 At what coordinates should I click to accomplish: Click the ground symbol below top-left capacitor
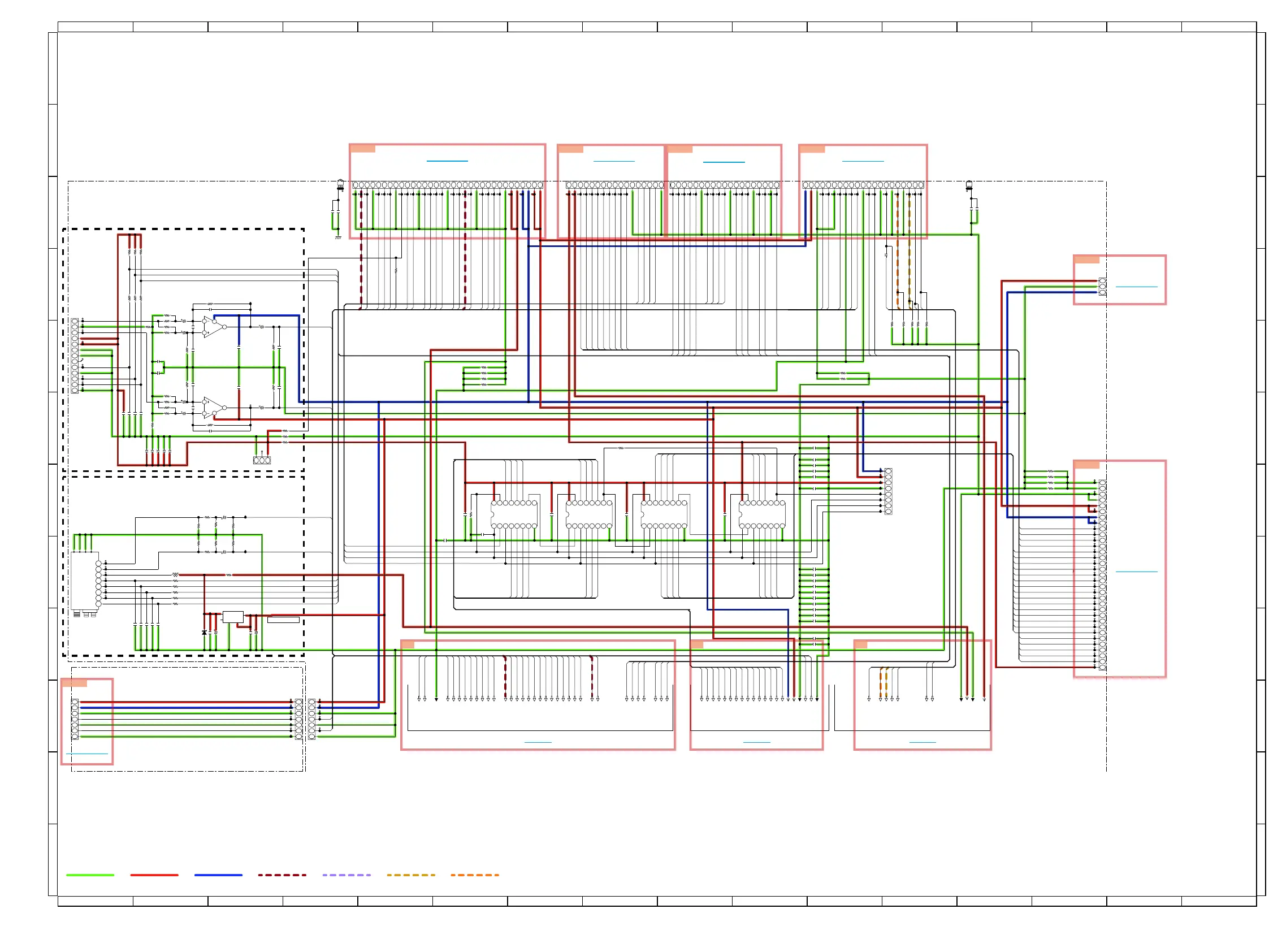click(338, 237)
